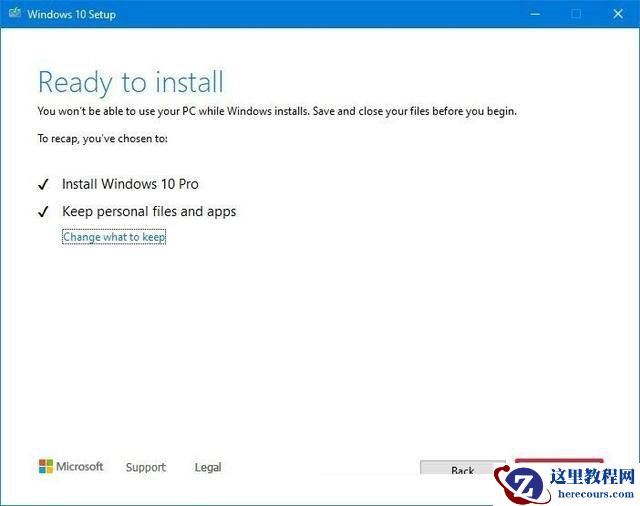Click checkmark beside Keep personal files
The height and width of the screenshot is (506, 640).
pyautogui.click(x=43, y=212)
